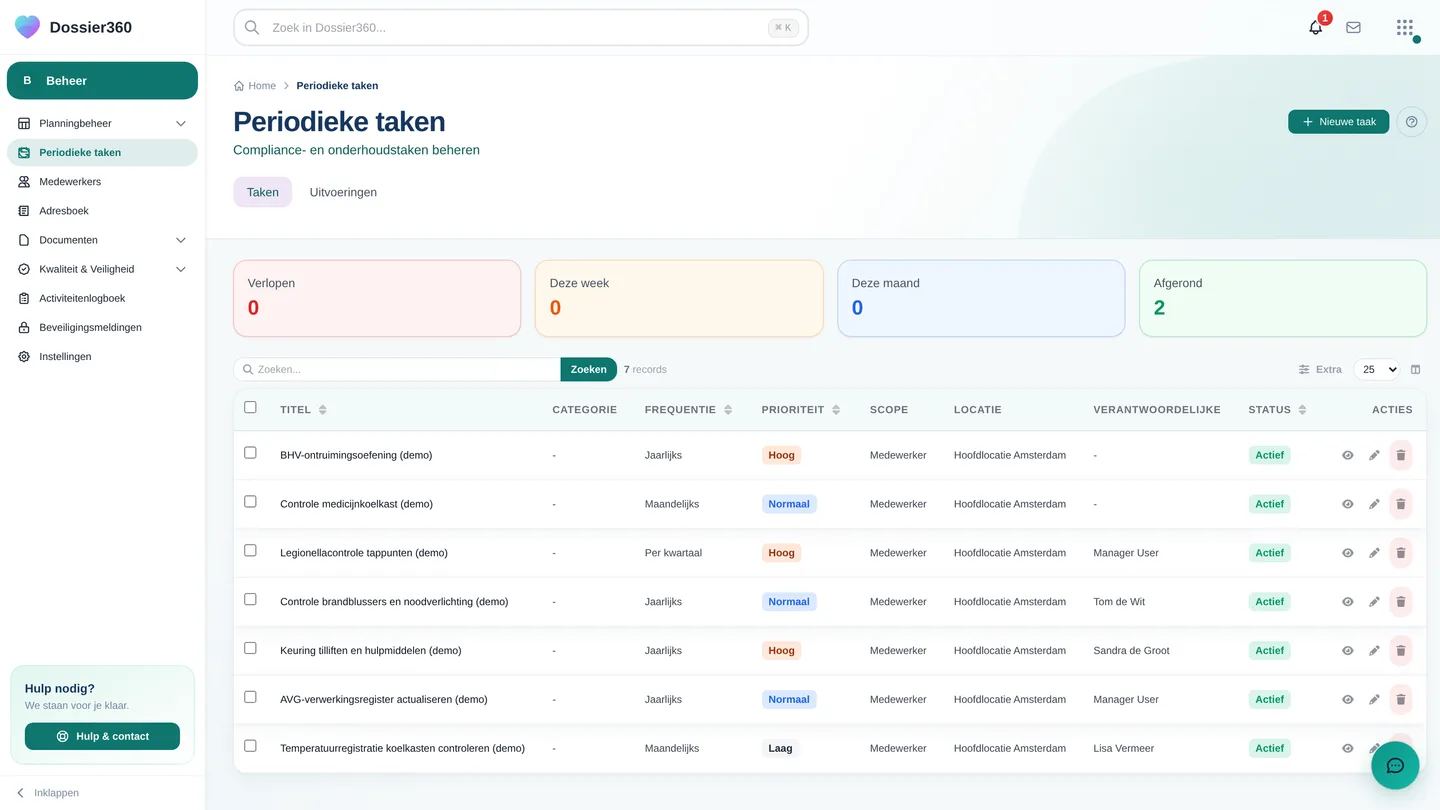The height and width of the screenshot is (810, 1440).
Task: Toggle the column layout icon
Action: pyautogui.click(x=1415, y=370)
